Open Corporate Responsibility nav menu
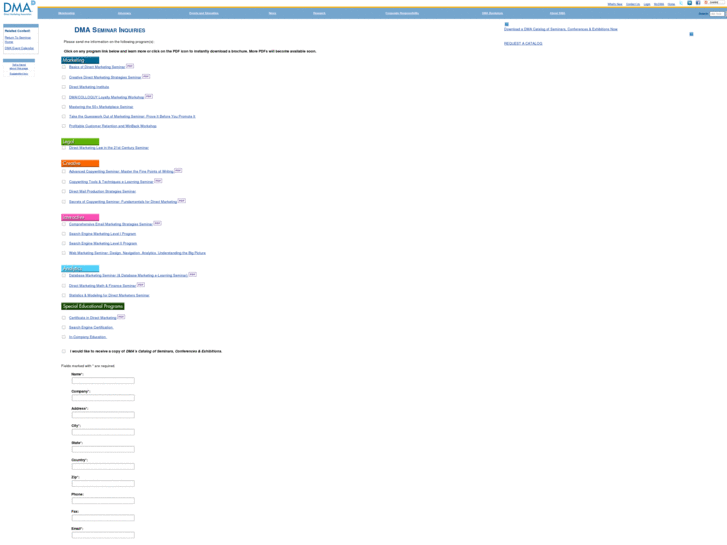 (x=402, y=13)
